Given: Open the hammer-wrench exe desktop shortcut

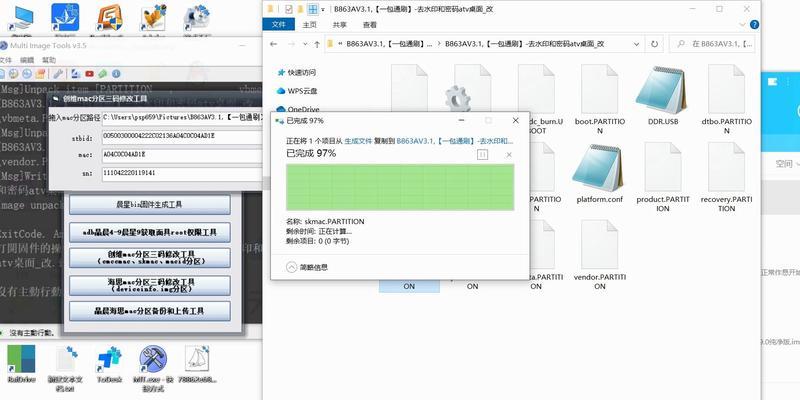Looking at the screenshot, I should (153, 366).
